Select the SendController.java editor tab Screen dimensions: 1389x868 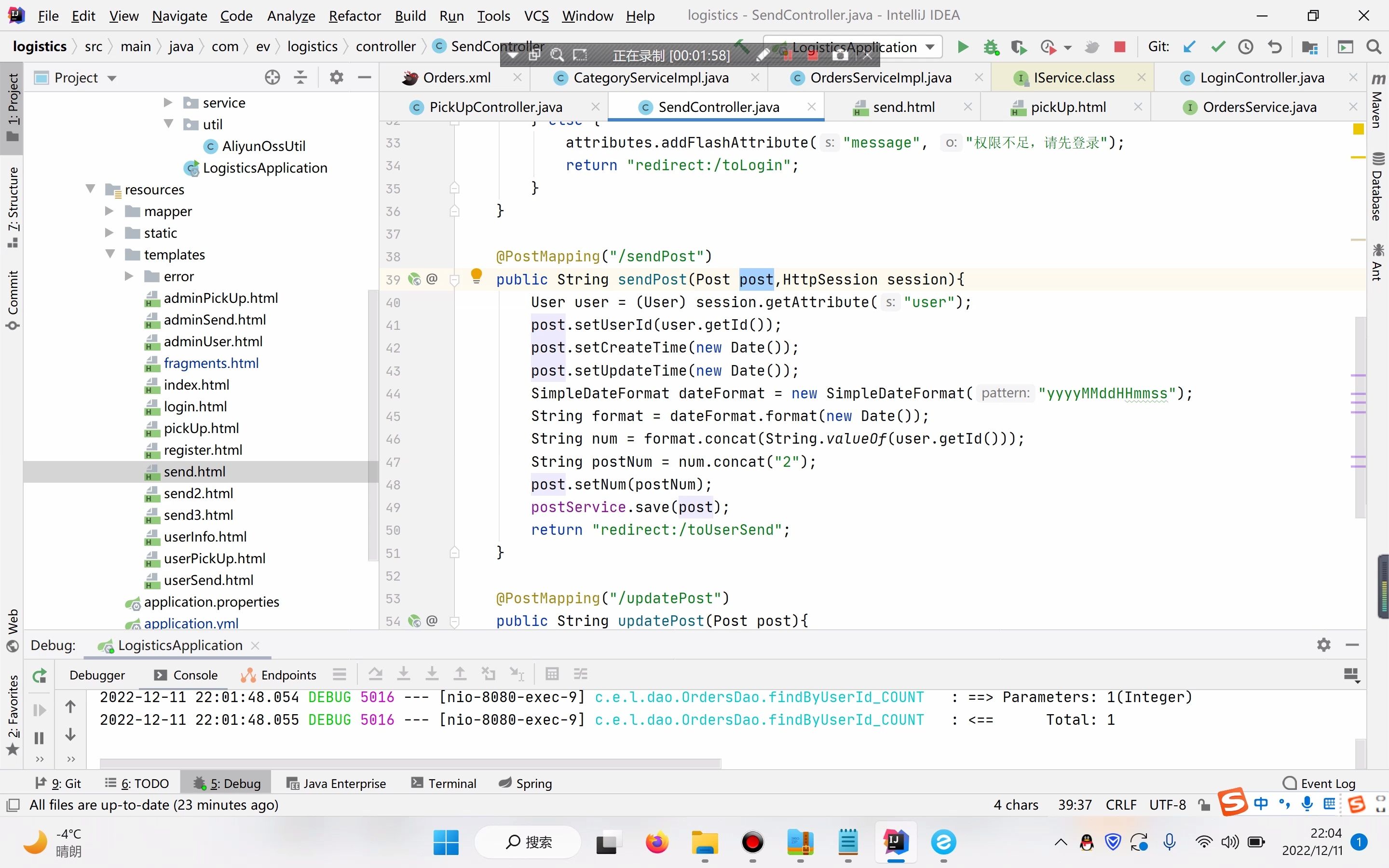point(717,107)
